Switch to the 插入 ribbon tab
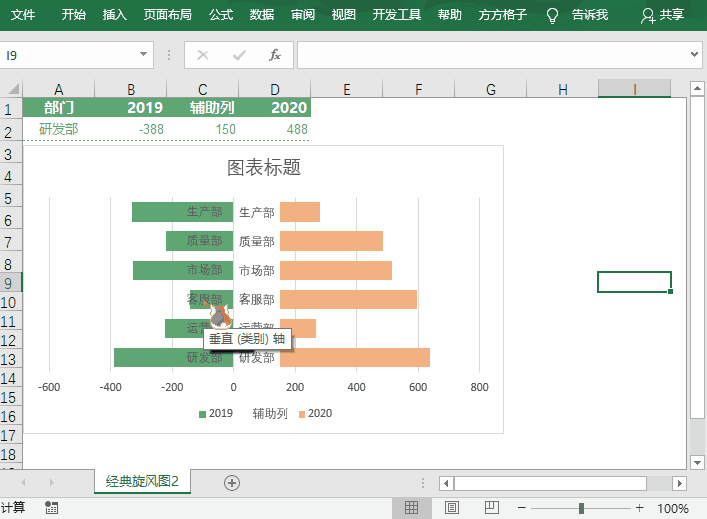The width and height of the screenshot is (707, 519). 115,15
